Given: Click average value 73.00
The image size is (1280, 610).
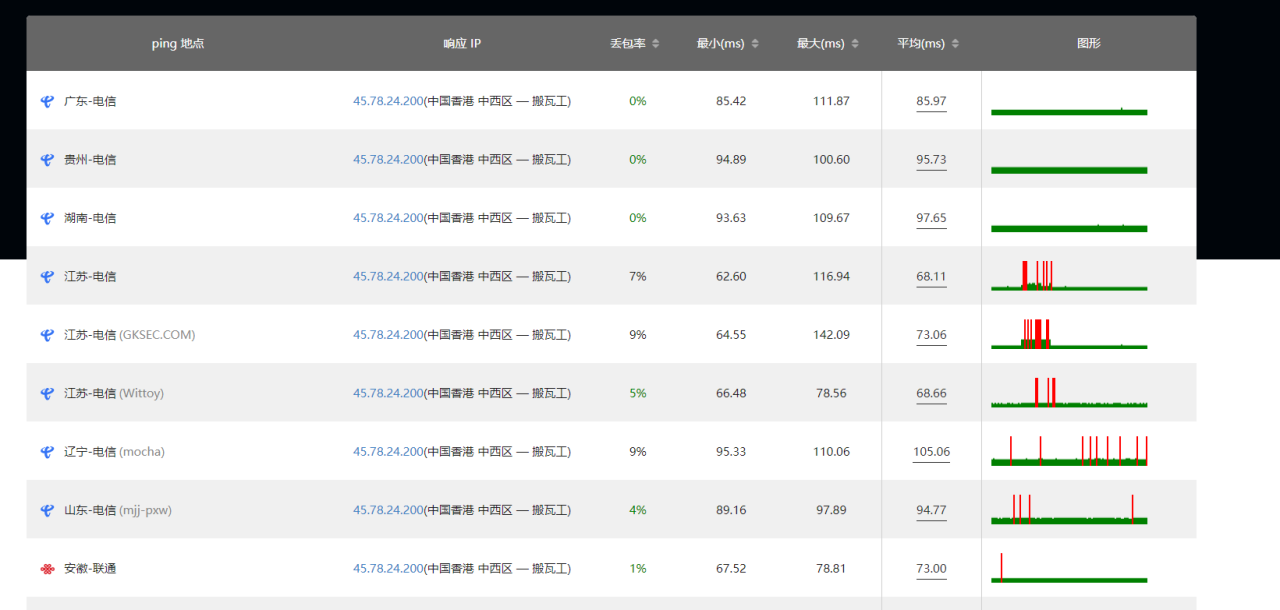Looking at the screenshot, I should [931, 569].
